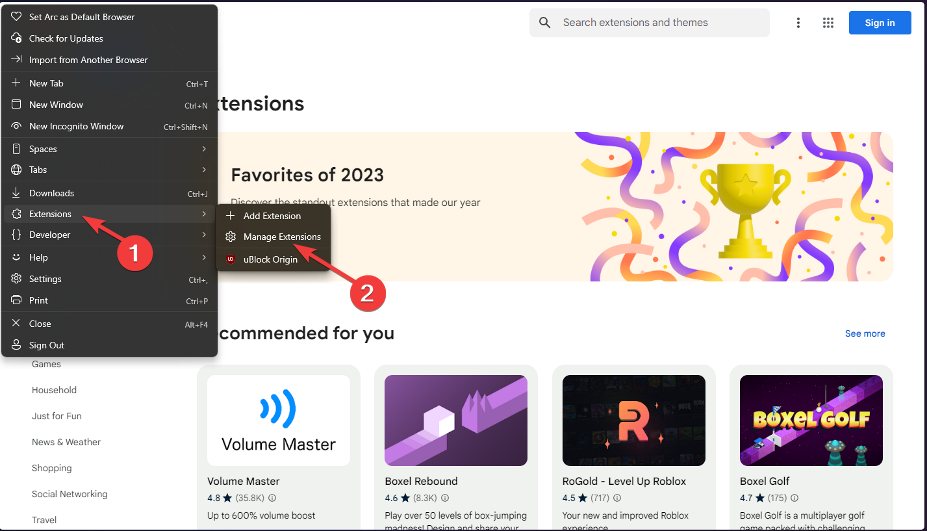Click info icon beside Boxel Rebound rating

[x=445, y=498]
